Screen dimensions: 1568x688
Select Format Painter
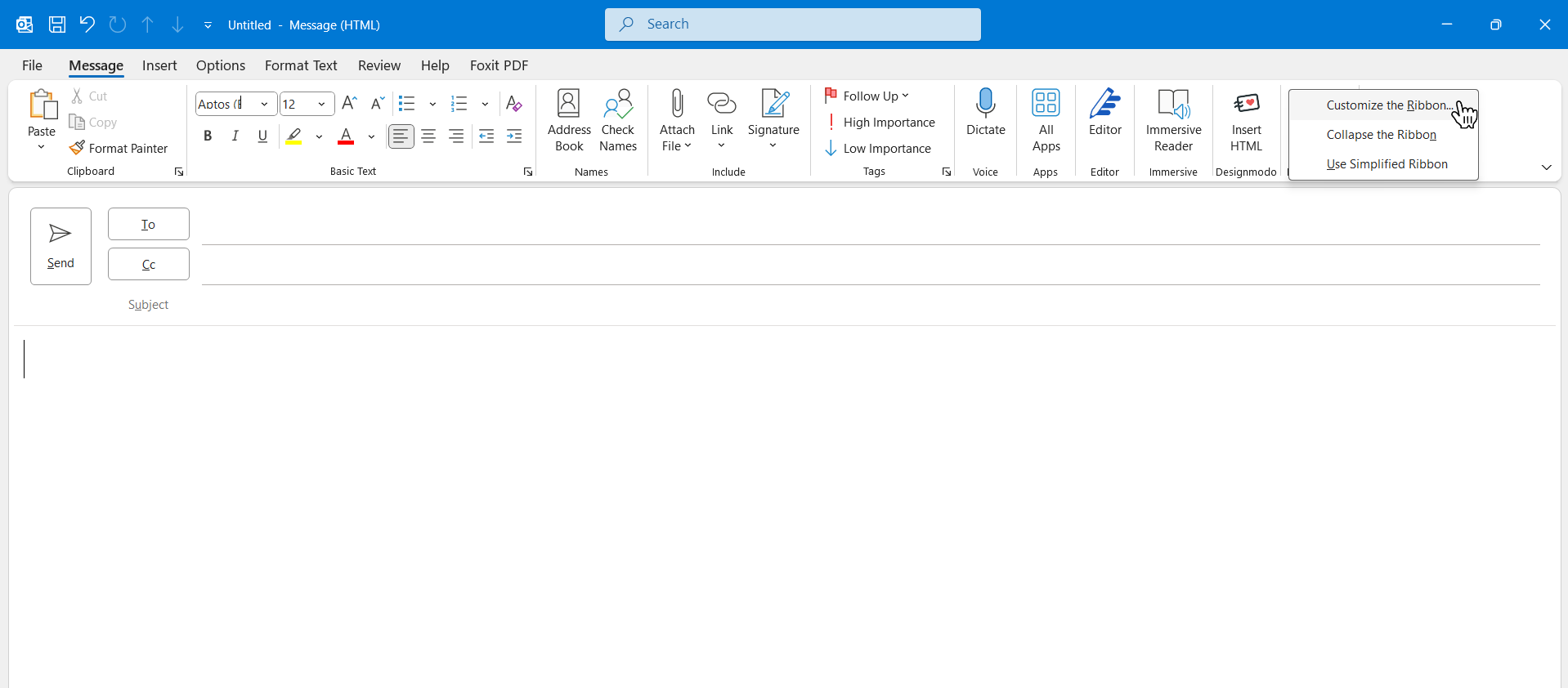tap(119, 148)
